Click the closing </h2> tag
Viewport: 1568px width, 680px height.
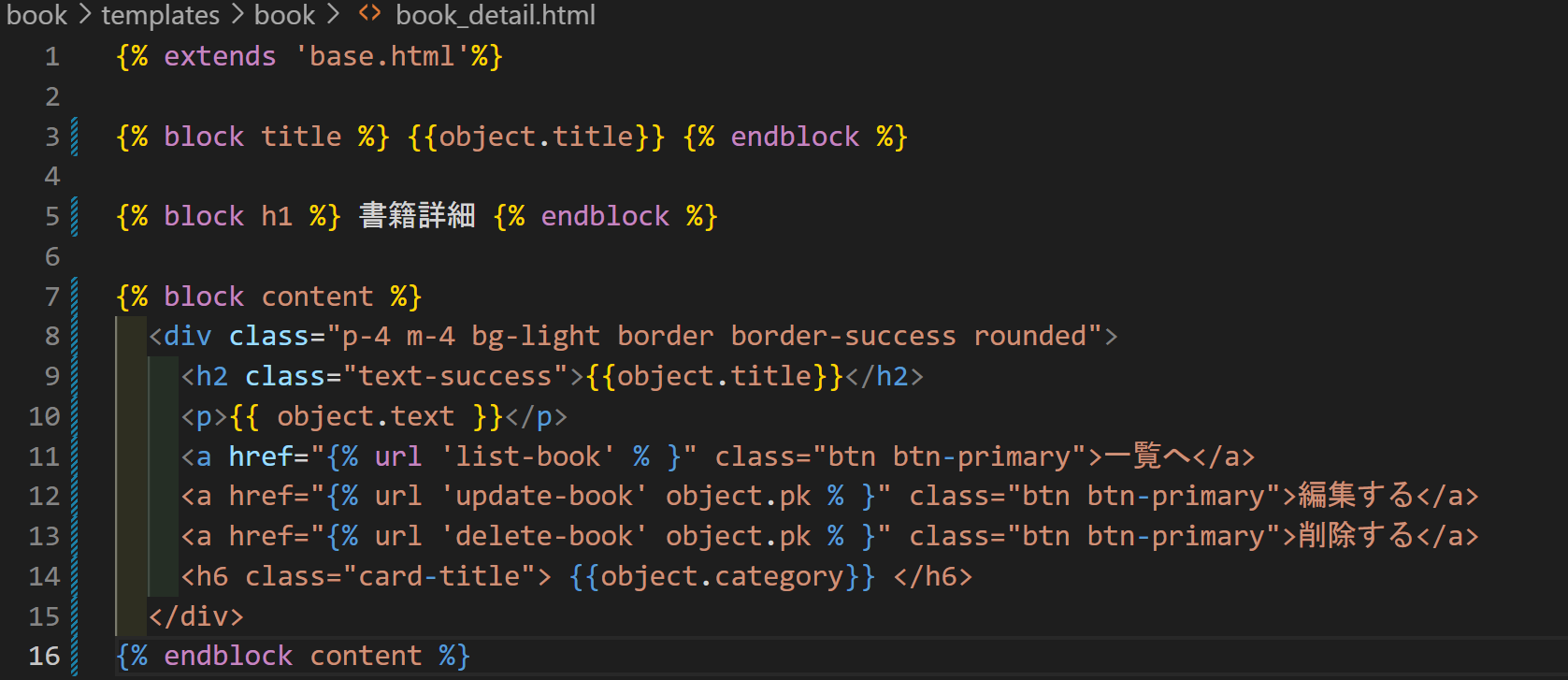(884, 377)
